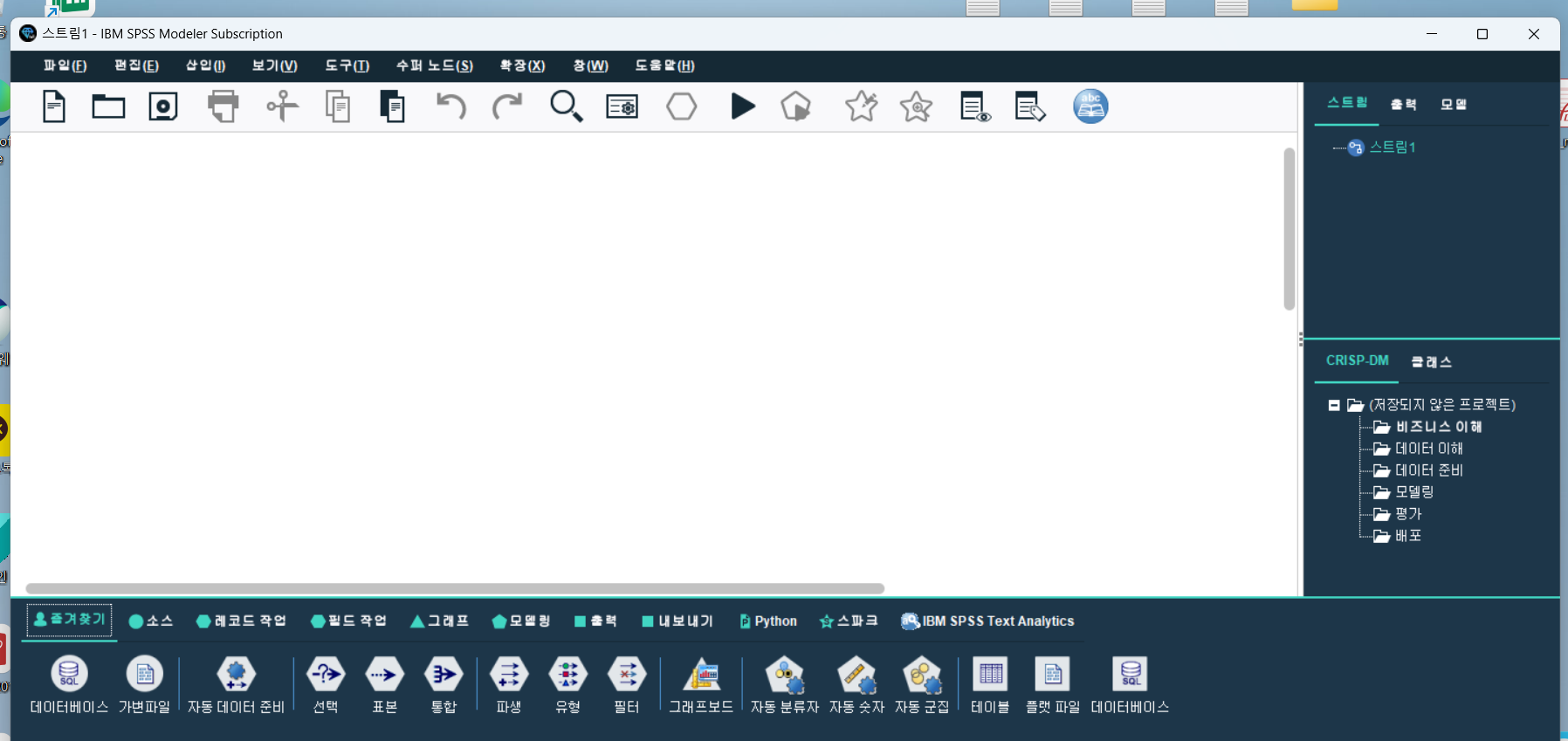
Task: Select the 선택 record node
Action: point(326,685)
